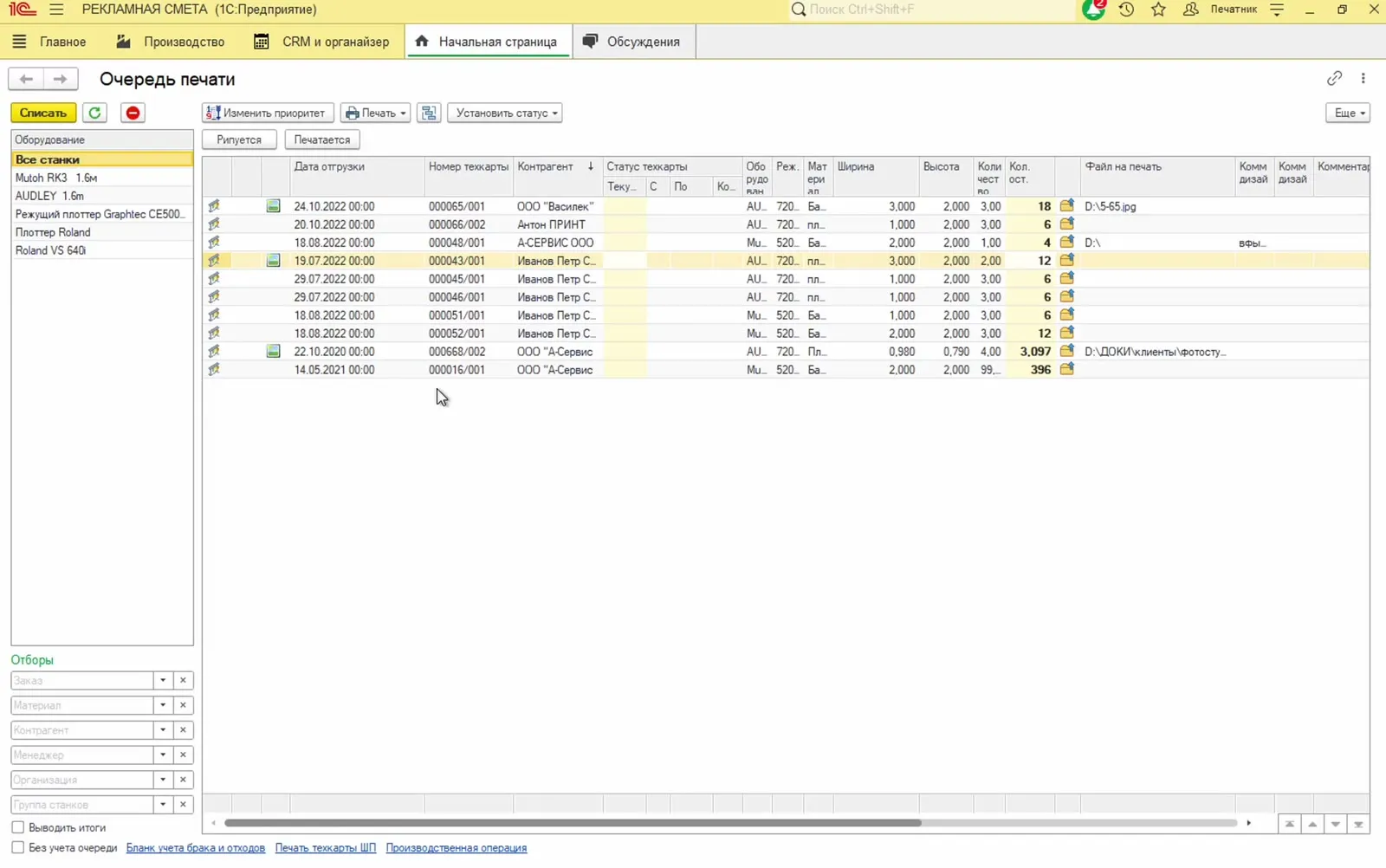Open folder icon in row 000016/001
Screen dimensions: 1386x868
point(1066,369)
